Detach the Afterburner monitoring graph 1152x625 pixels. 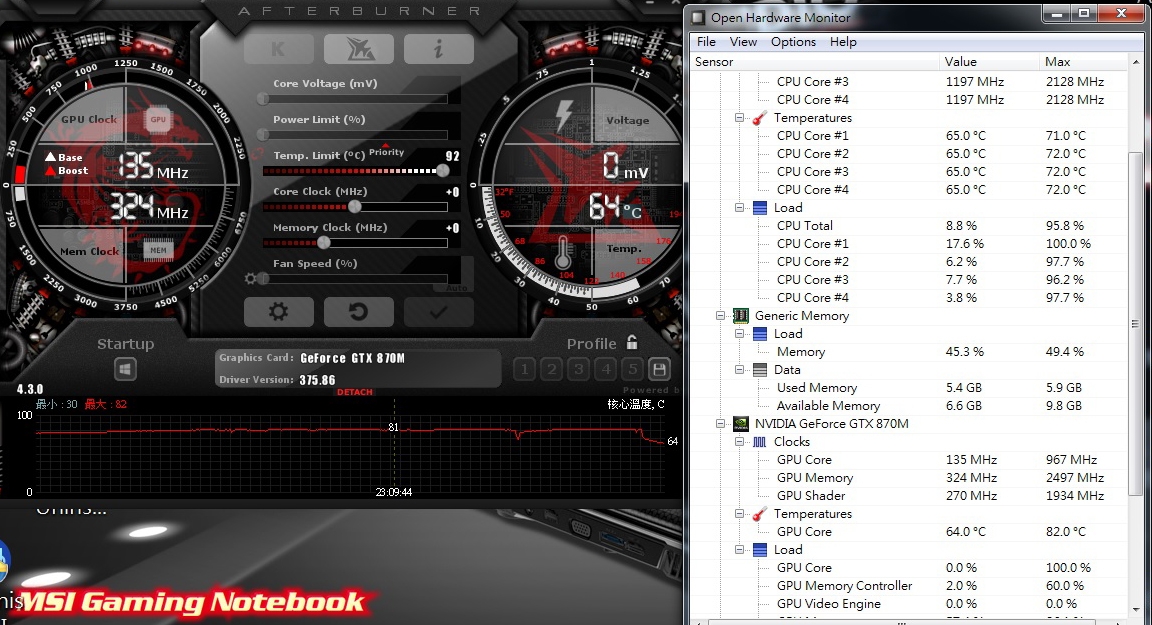coord(355,392)
